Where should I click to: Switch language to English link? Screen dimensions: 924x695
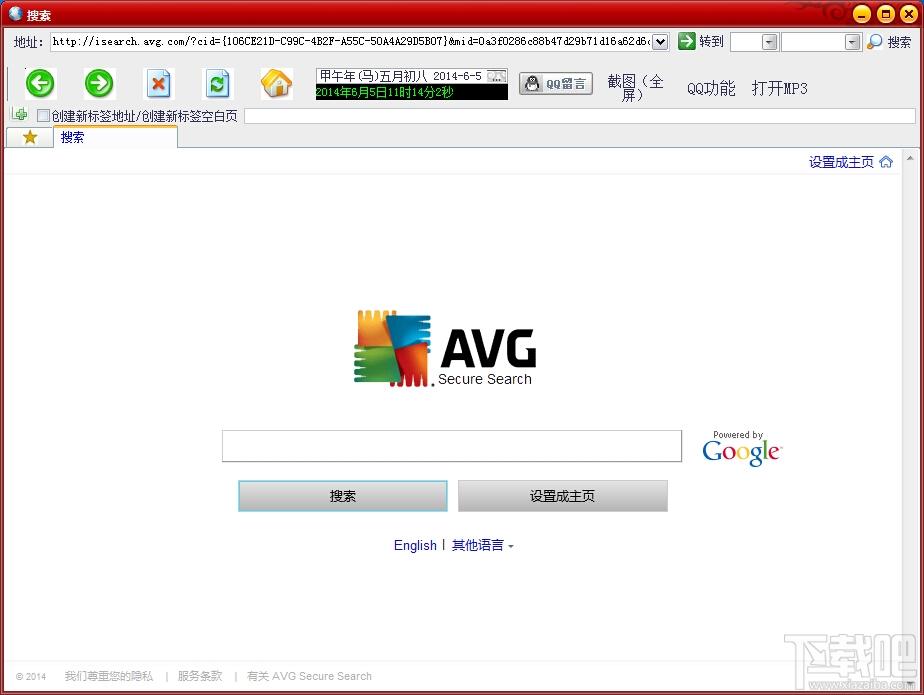coord(415,545)
